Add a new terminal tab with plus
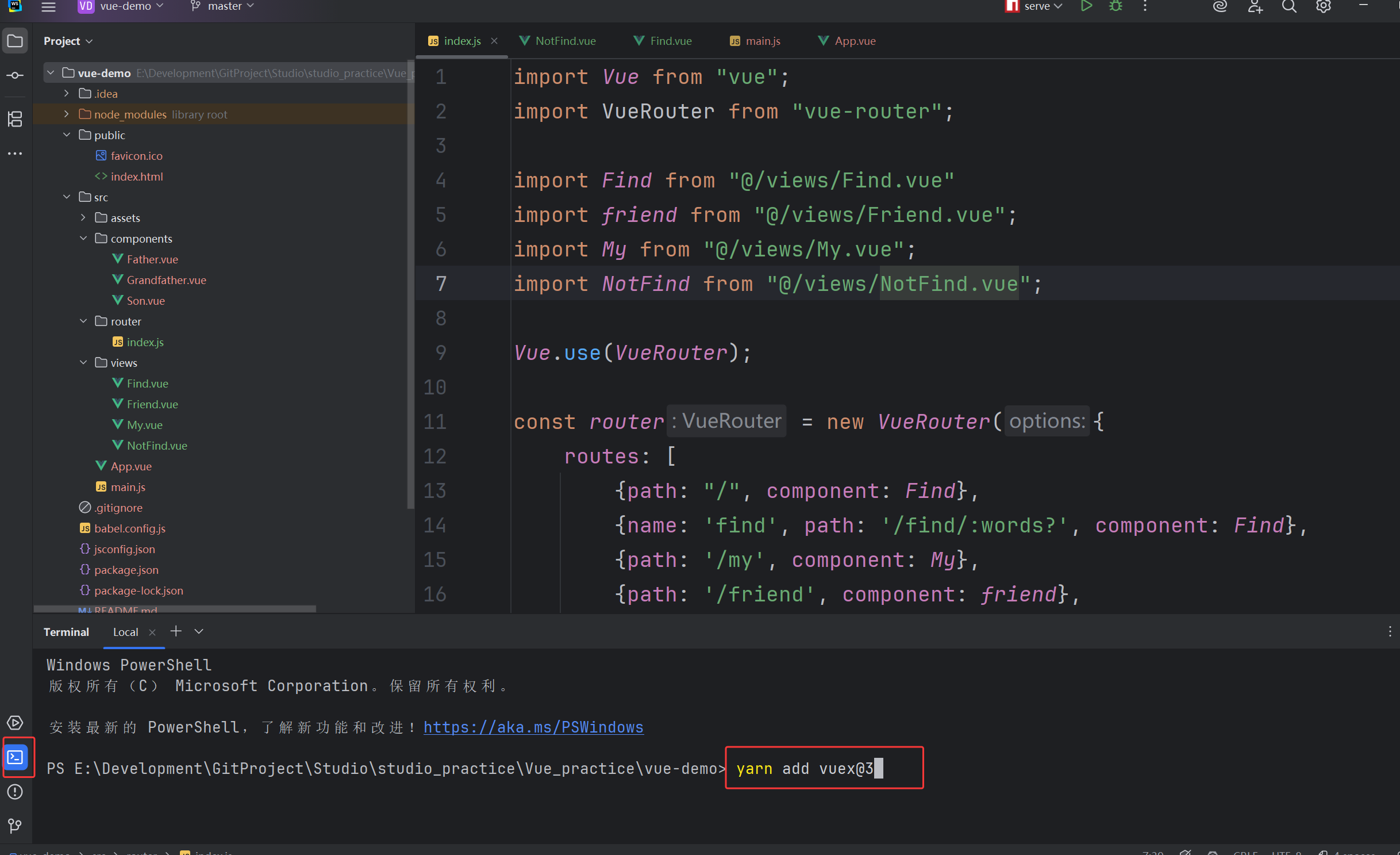1400x855 pixels. (176, 631)
